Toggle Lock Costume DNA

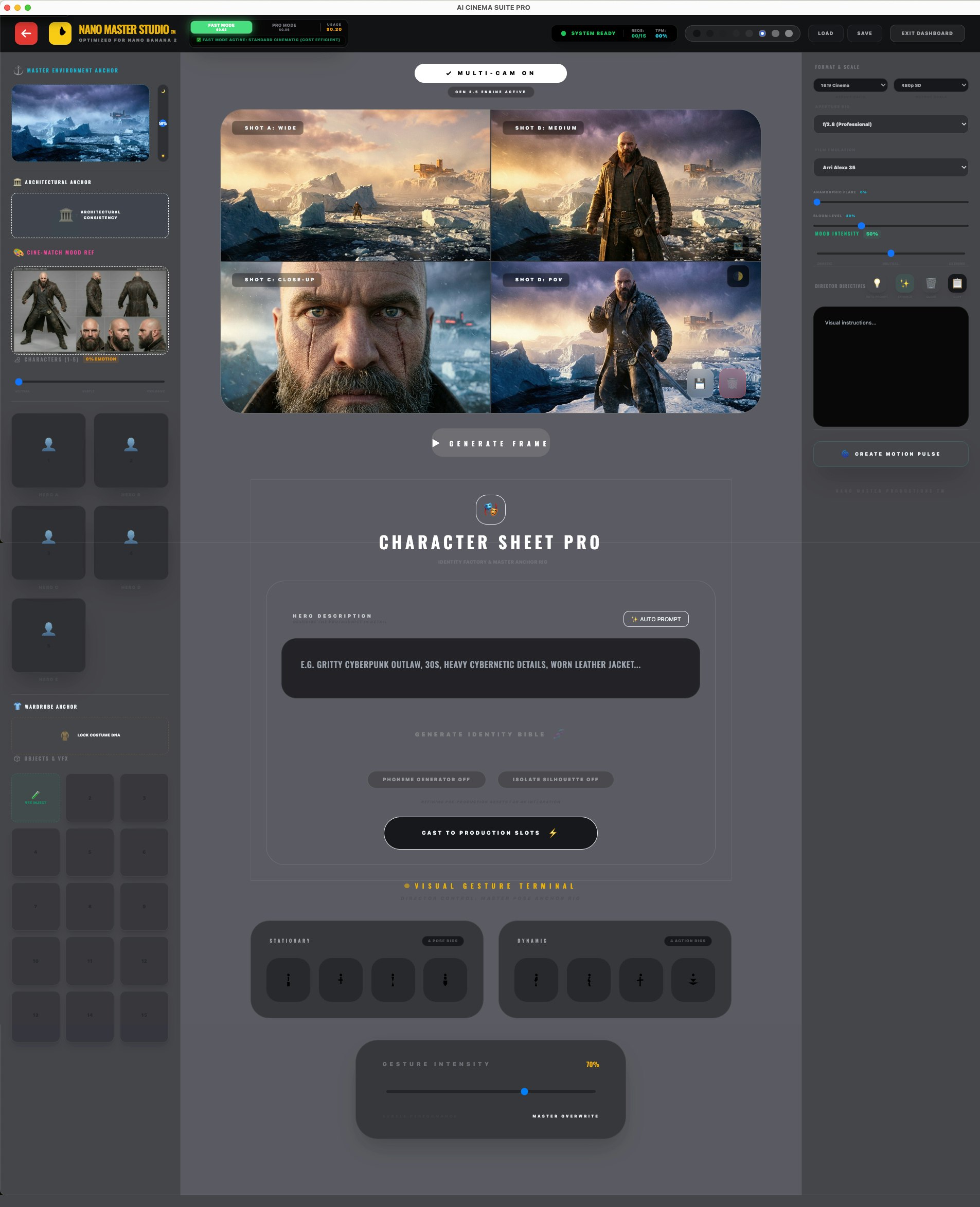click(90, 735)
